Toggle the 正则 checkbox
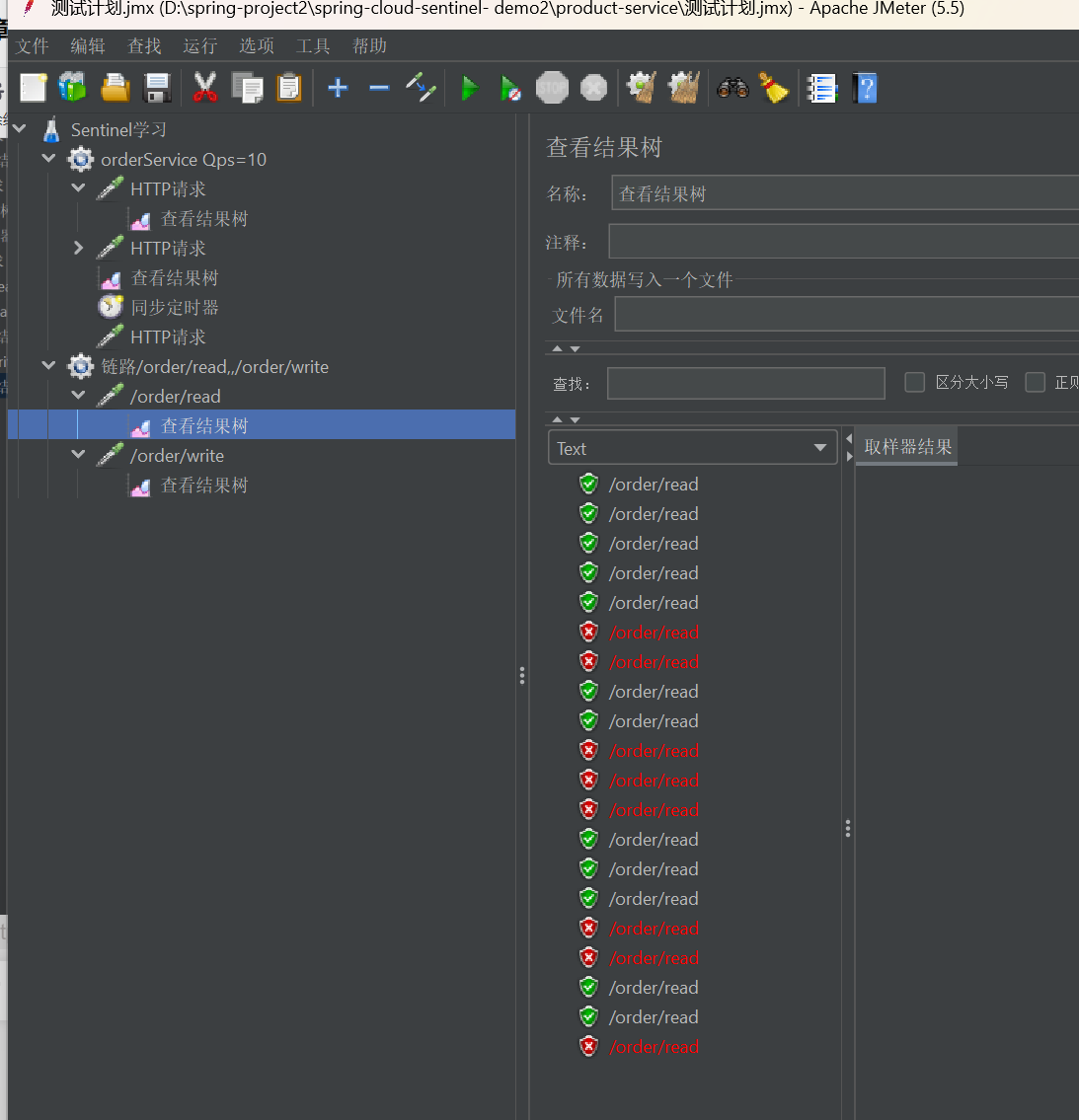The height and width of the screenshot is (1120, 1079). pos(1035,382)
